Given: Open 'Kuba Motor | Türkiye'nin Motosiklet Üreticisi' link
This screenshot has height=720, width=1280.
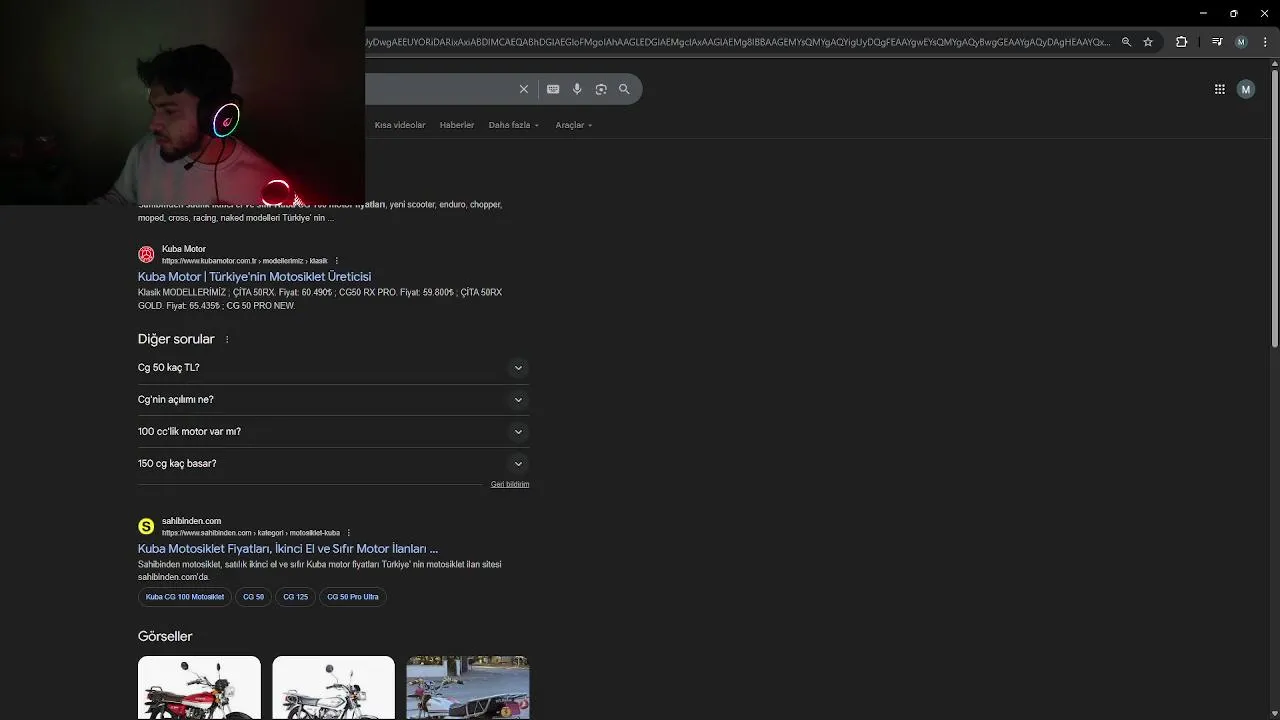Looking at the screenshot, I should pos(254,277).
